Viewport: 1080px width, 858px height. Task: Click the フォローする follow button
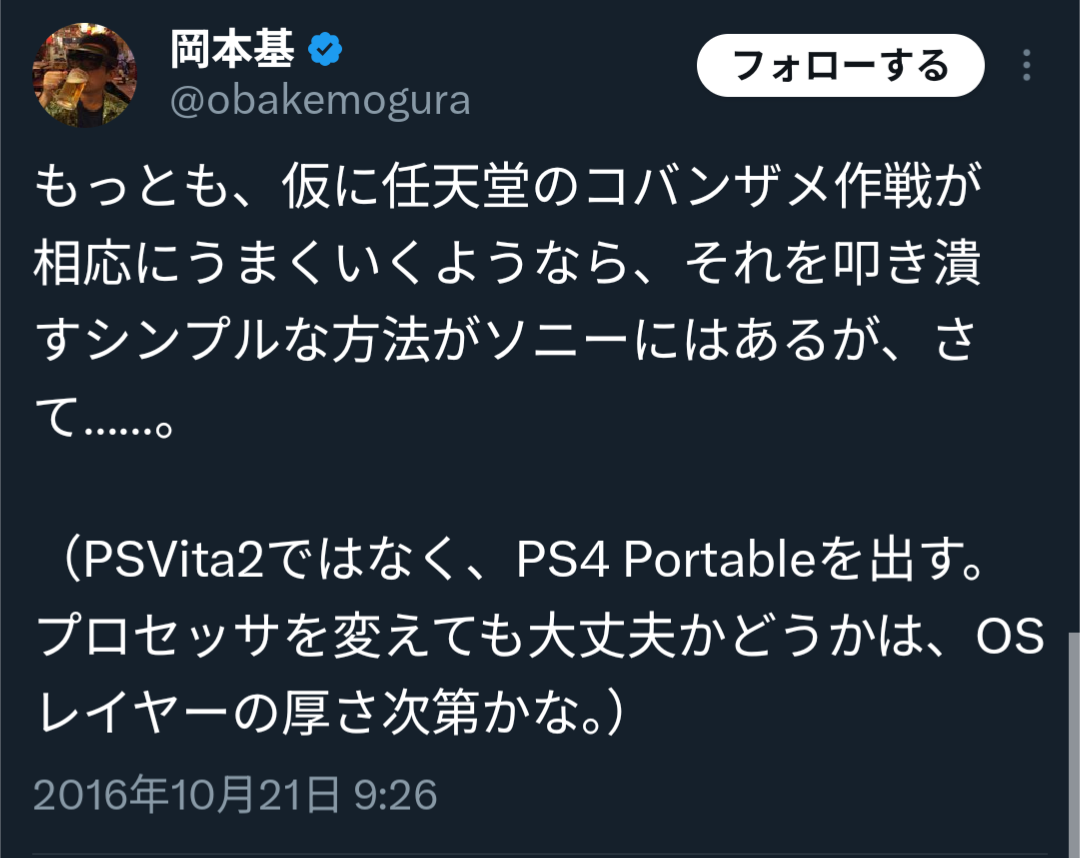pos(840,65)
